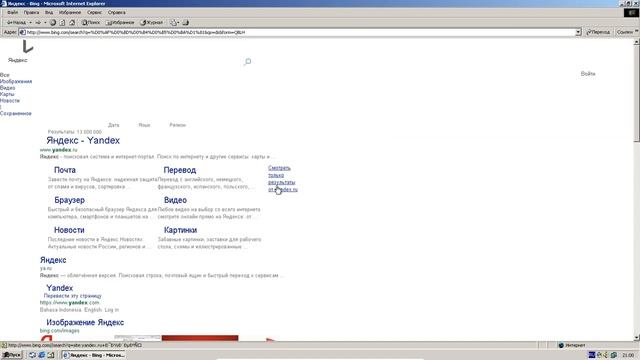Select the Яндекс - Bing taskbar button

pos(93,355)
